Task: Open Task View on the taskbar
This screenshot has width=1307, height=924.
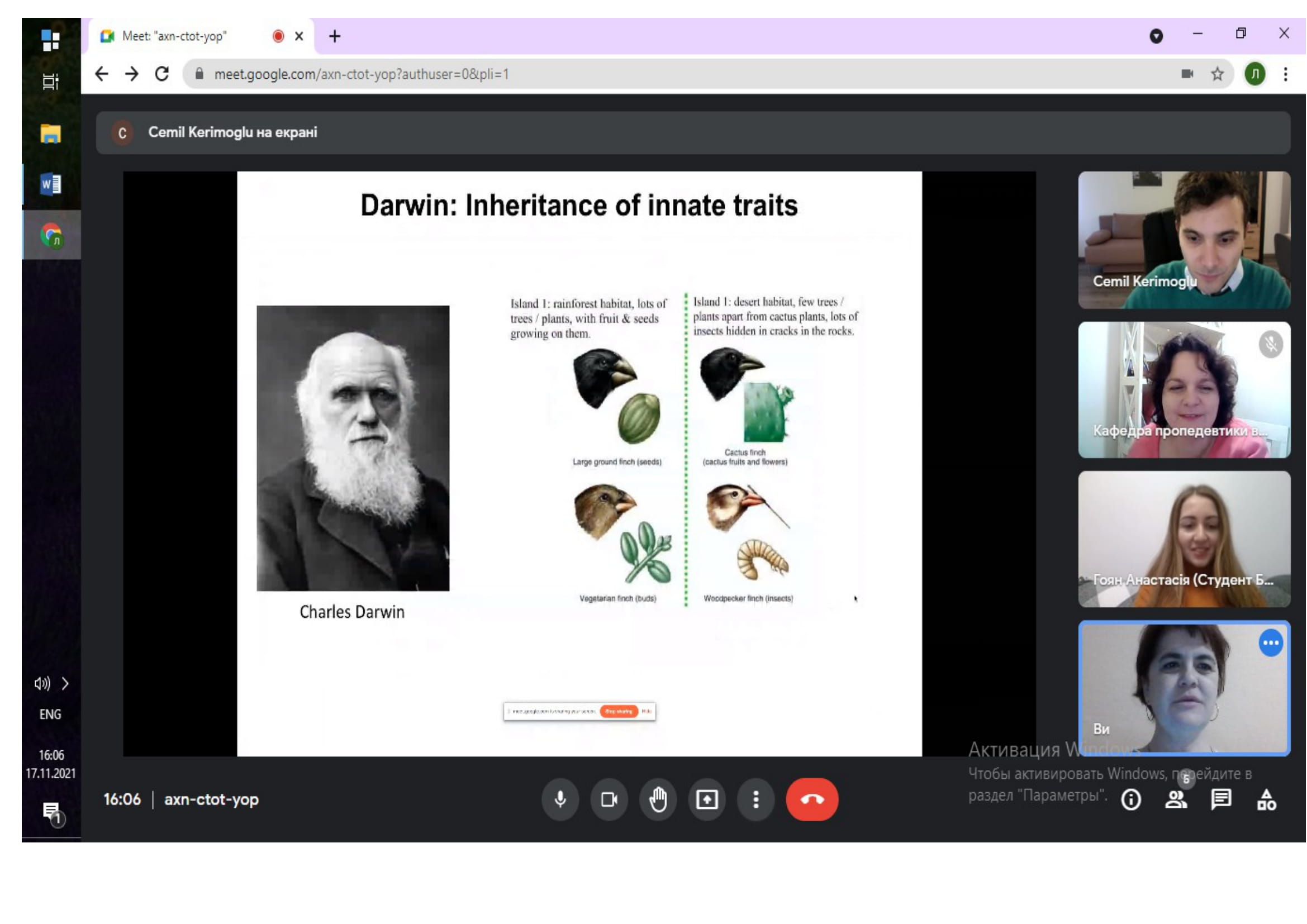Action: (51, 82)
